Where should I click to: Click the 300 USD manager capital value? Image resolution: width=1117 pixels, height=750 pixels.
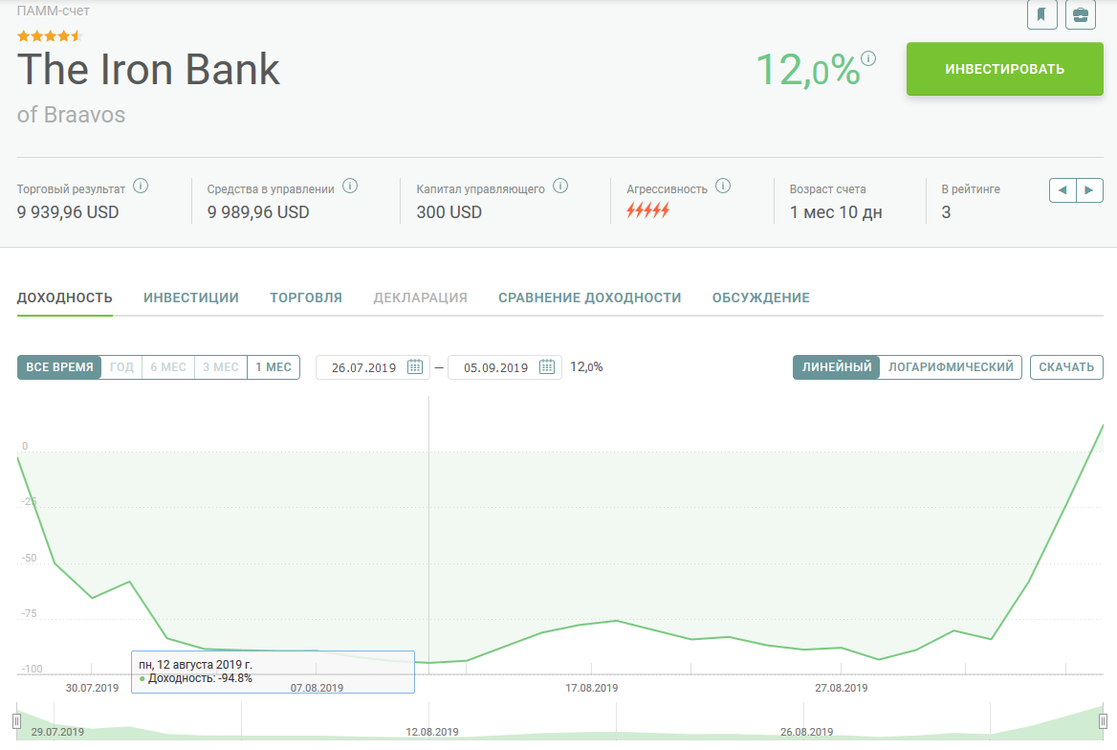449,212
